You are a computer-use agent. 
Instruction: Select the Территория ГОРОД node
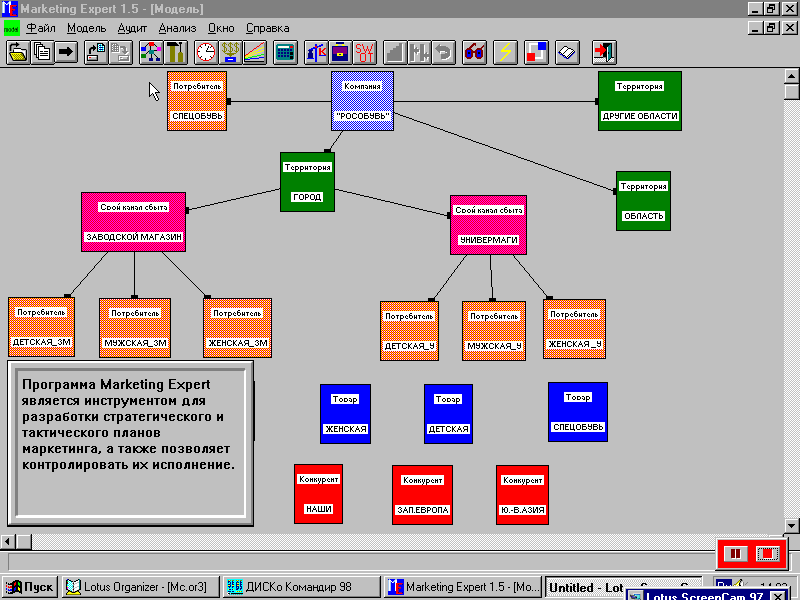pyautogui.click(x=308, y=182)
